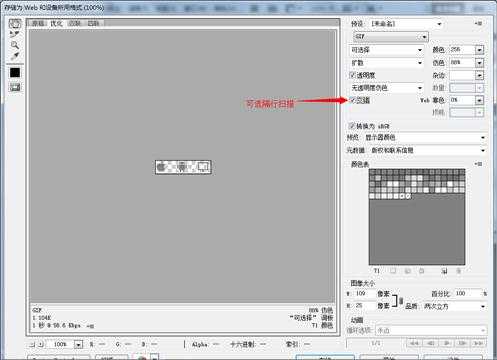The height and width of the screenshot is (360, 497).
Task: Open the 可选择 color reduction dropdown
Action: [386, 50]
